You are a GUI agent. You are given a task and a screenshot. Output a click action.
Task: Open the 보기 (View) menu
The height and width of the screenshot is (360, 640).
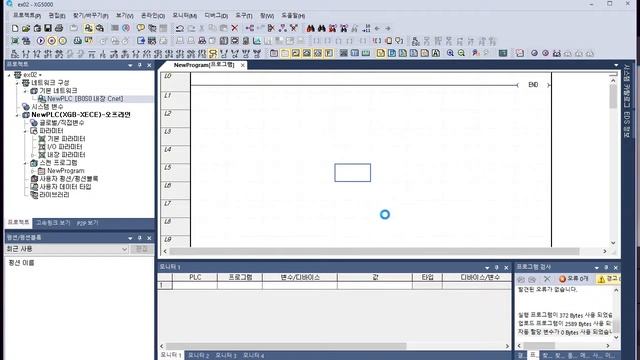coord(124,16)
